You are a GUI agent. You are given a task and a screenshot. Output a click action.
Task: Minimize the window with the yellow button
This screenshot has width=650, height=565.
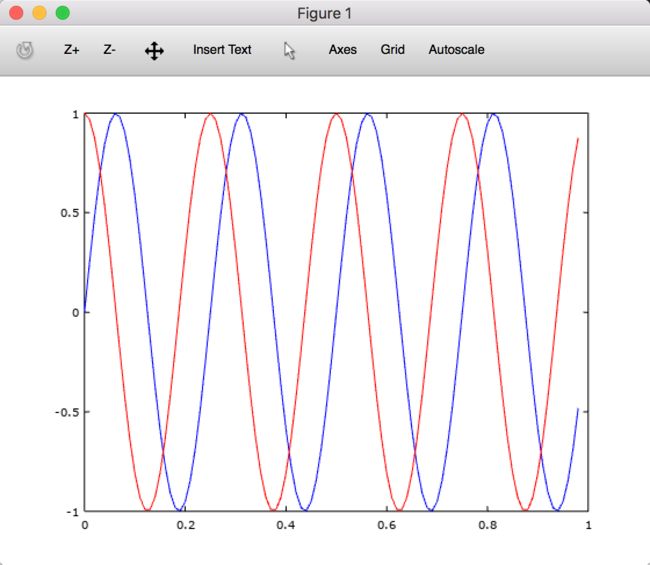click(x=40, y=13)
